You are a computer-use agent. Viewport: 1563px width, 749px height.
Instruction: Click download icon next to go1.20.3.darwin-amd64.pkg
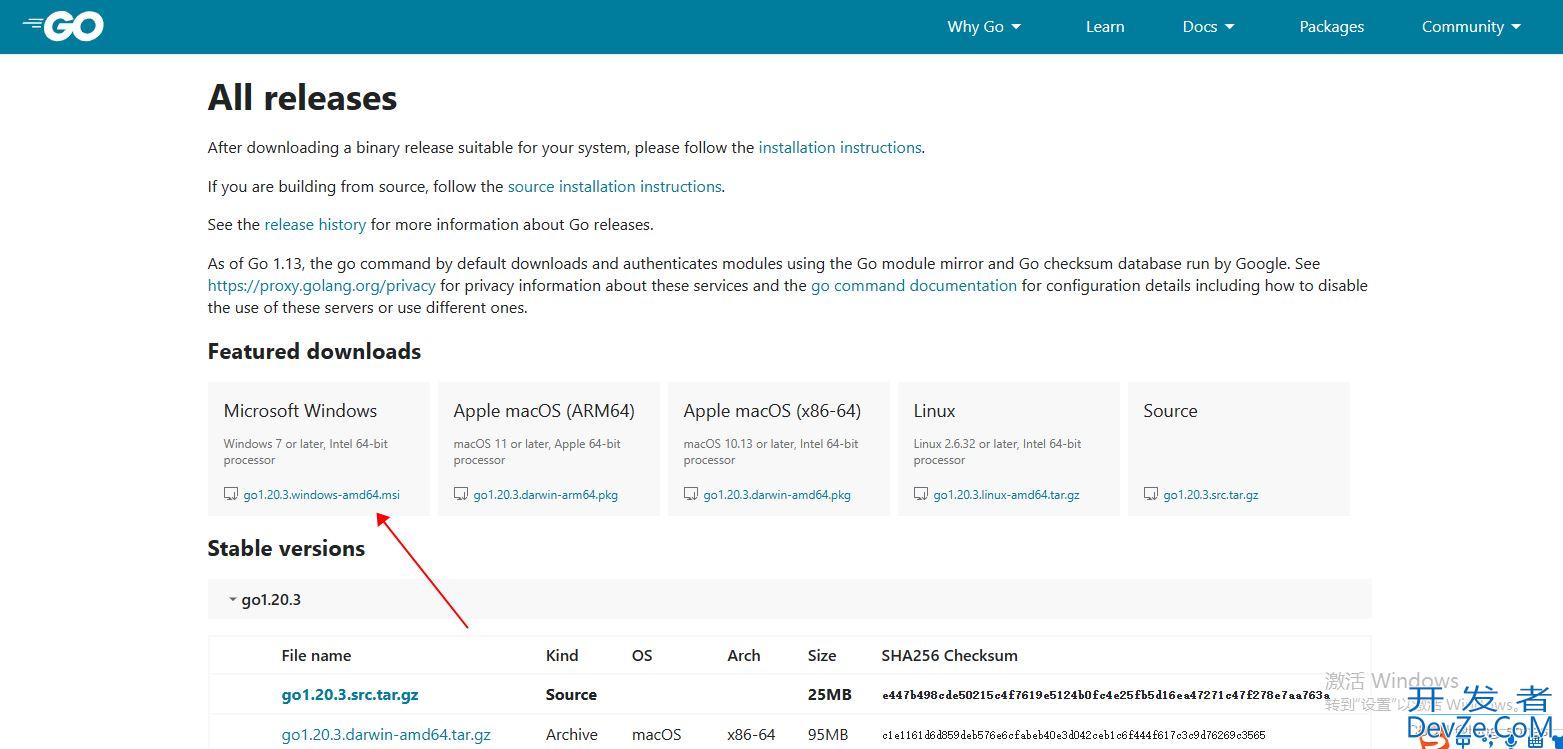[x=691, y=494]
